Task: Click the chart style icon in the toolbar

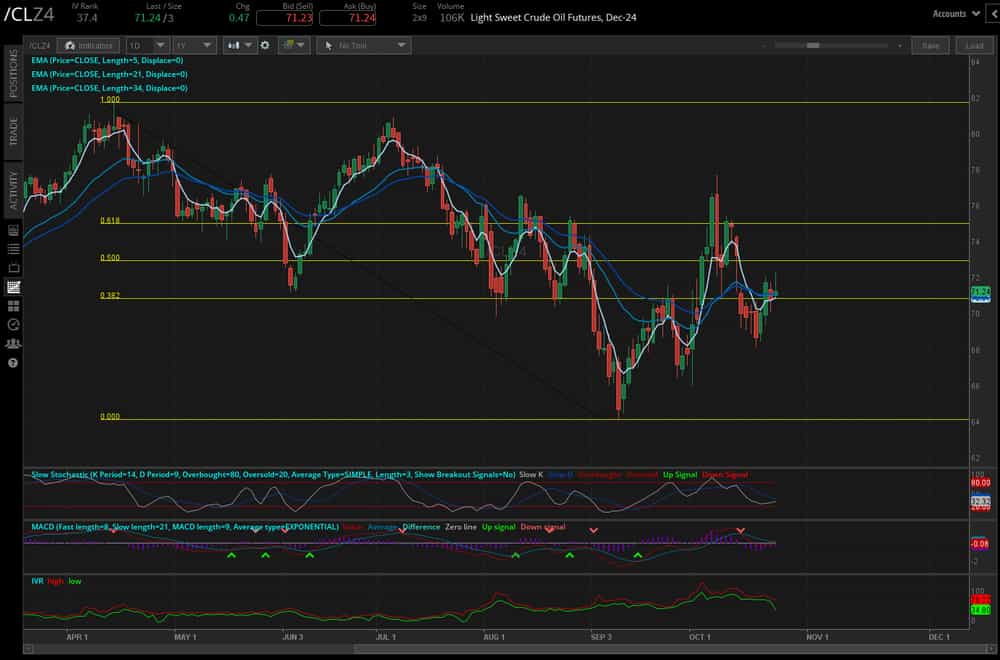Action: [231, 45]
